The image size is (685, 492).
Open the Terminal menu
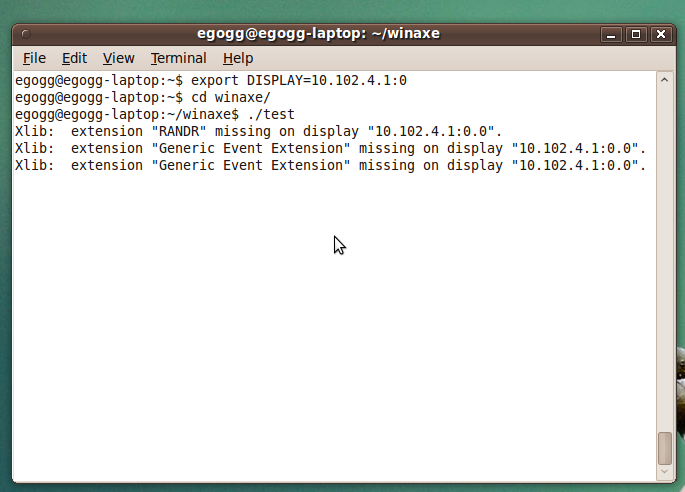(178, 58)
